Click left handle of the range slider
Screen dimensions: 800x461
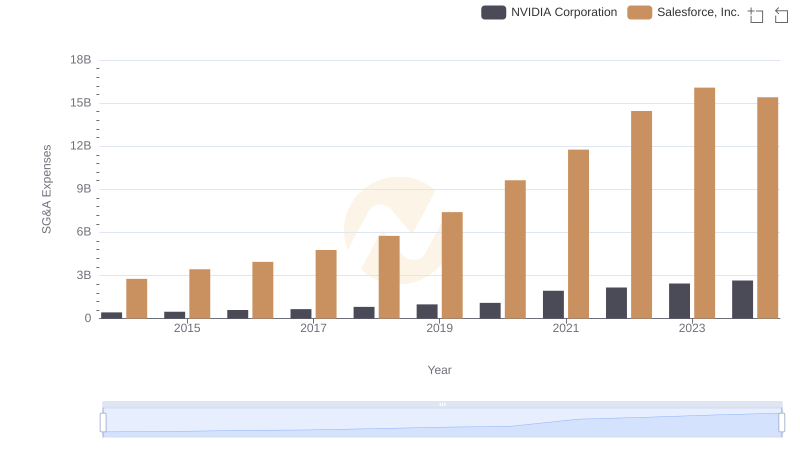point(103,423)
